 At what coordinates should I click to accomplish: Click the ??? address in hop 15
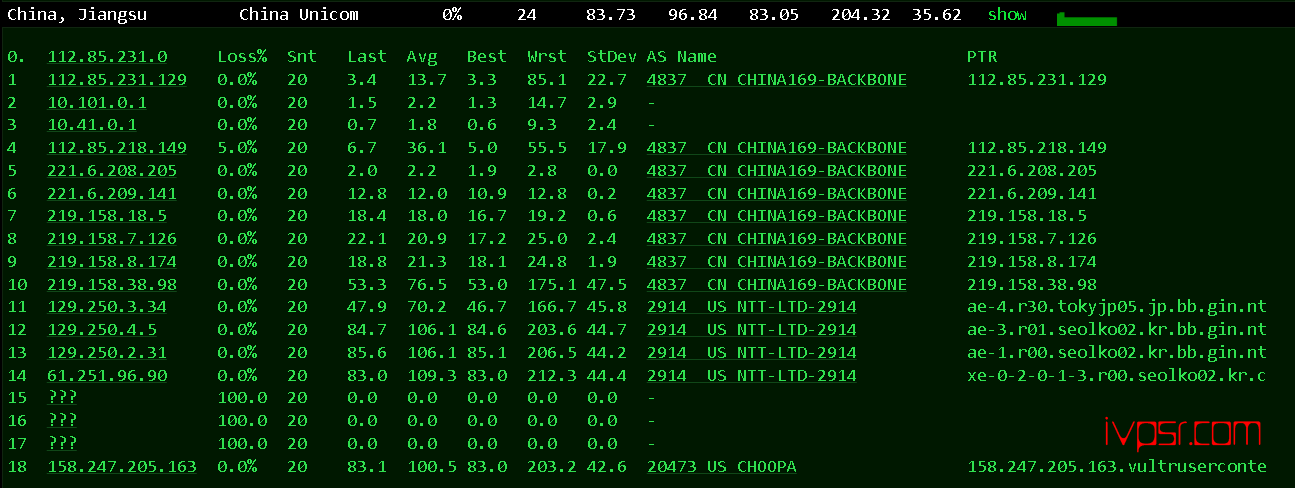click(x=62, y=398)
